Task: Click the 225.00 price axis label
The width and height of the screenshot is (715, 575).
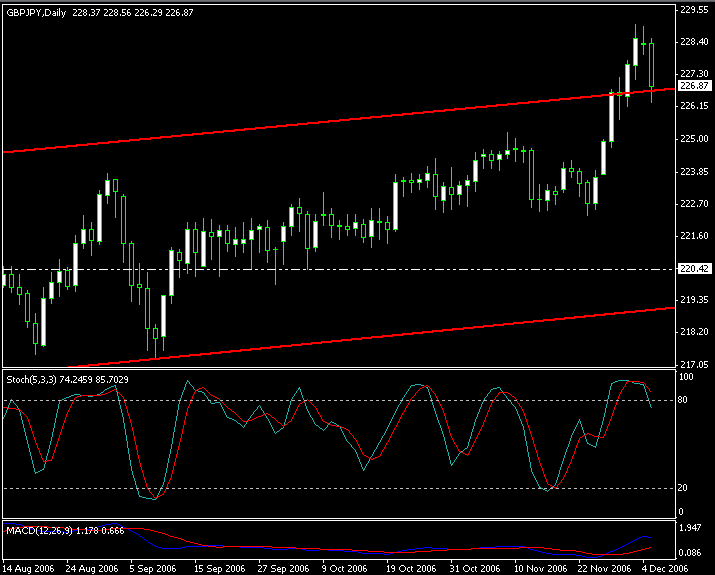Action: pyautogui.click(x=694, y=139)
